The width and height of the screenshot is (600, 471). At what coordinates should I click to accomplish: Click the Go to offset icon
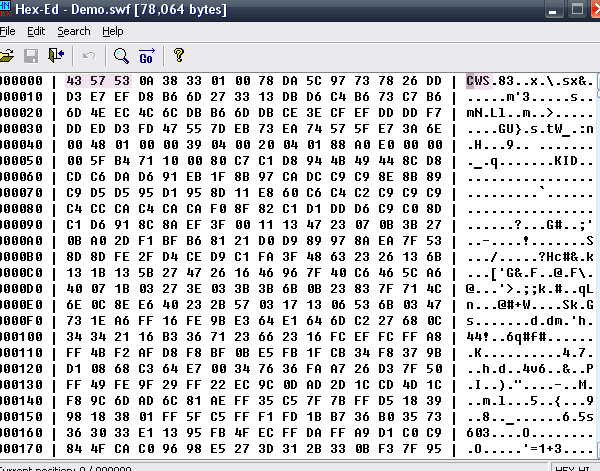(146, 55)
